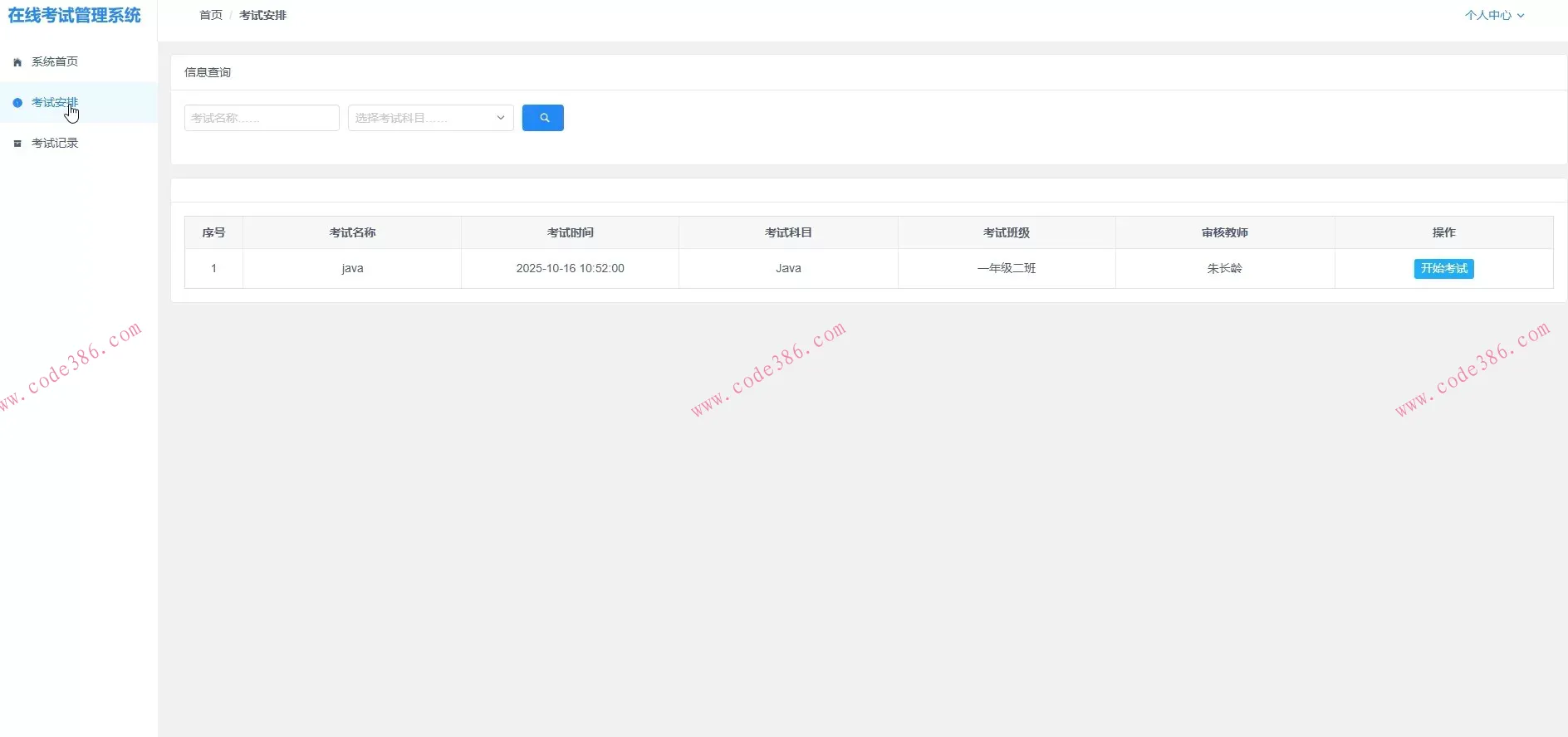Click the 考试名称 column header
The image size is (1568, 737).
click(352, 232)
